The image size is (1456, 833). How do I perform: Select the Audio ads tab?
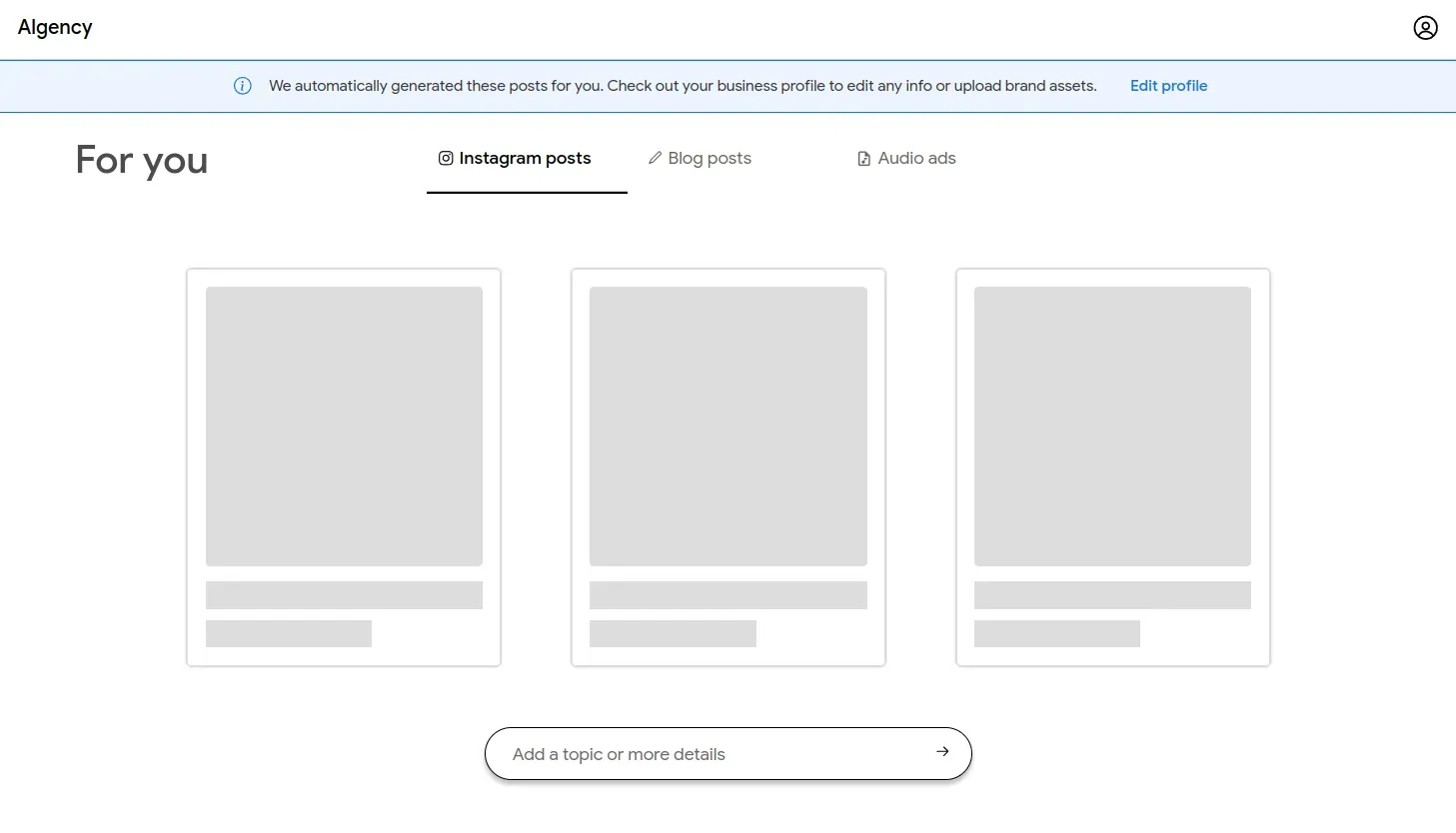[906, 158]
